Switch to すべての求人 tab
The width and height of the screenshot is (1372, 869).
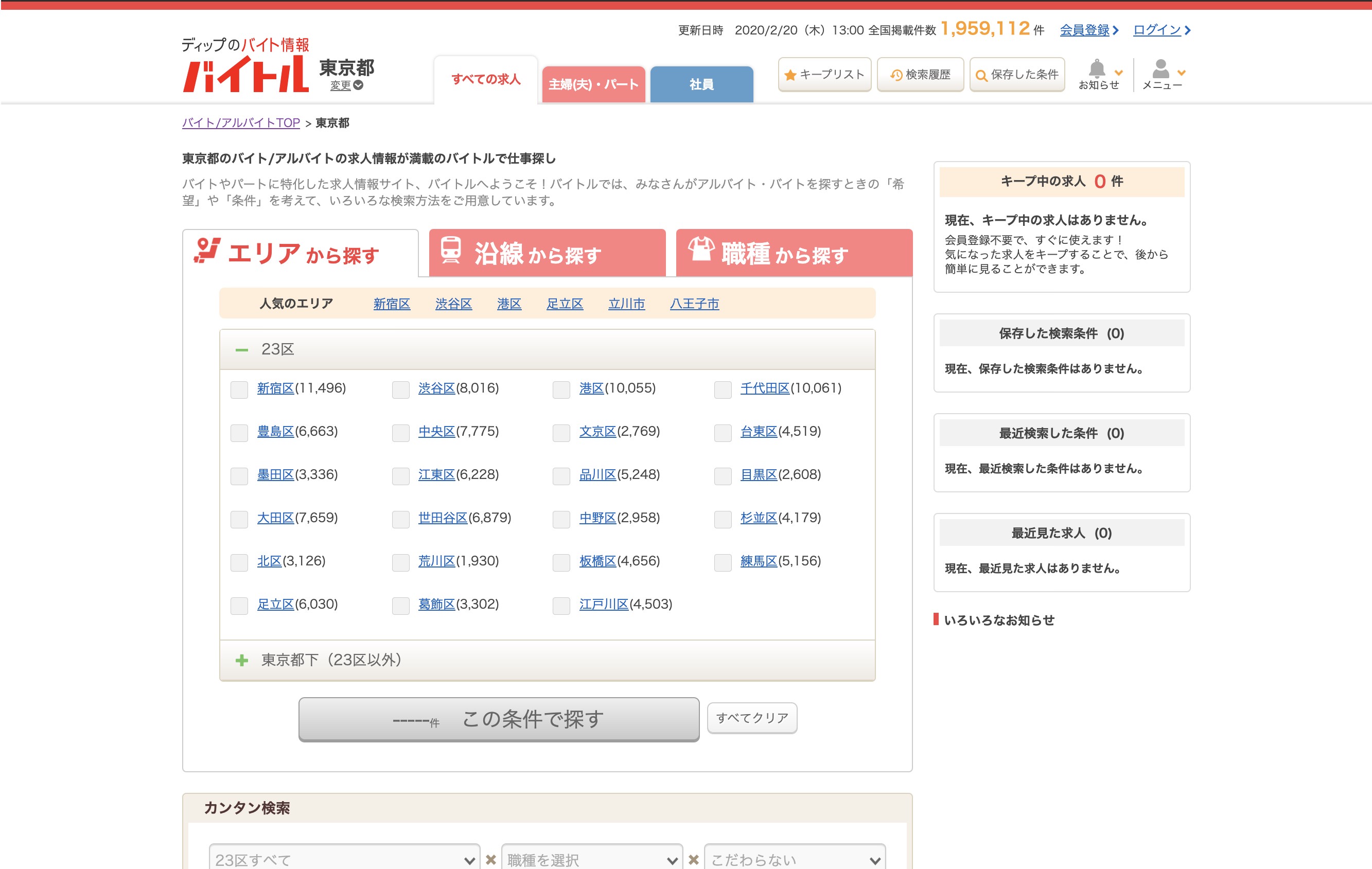pos(485,80)
